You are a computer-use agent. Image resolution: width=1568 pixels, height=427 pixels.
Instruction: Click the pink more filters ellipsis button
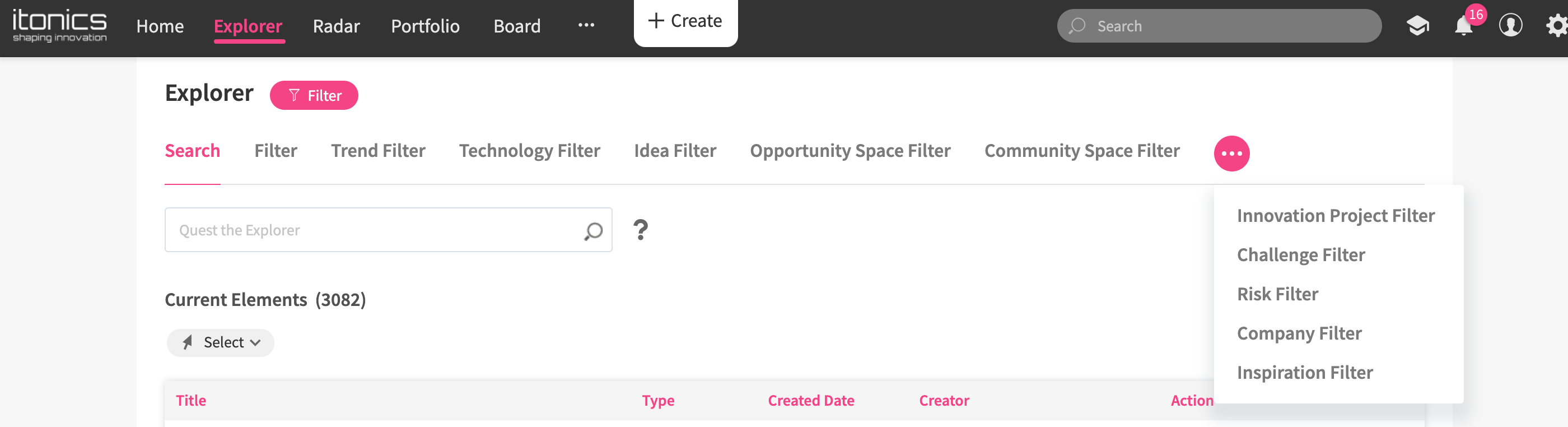(1231, 154)
